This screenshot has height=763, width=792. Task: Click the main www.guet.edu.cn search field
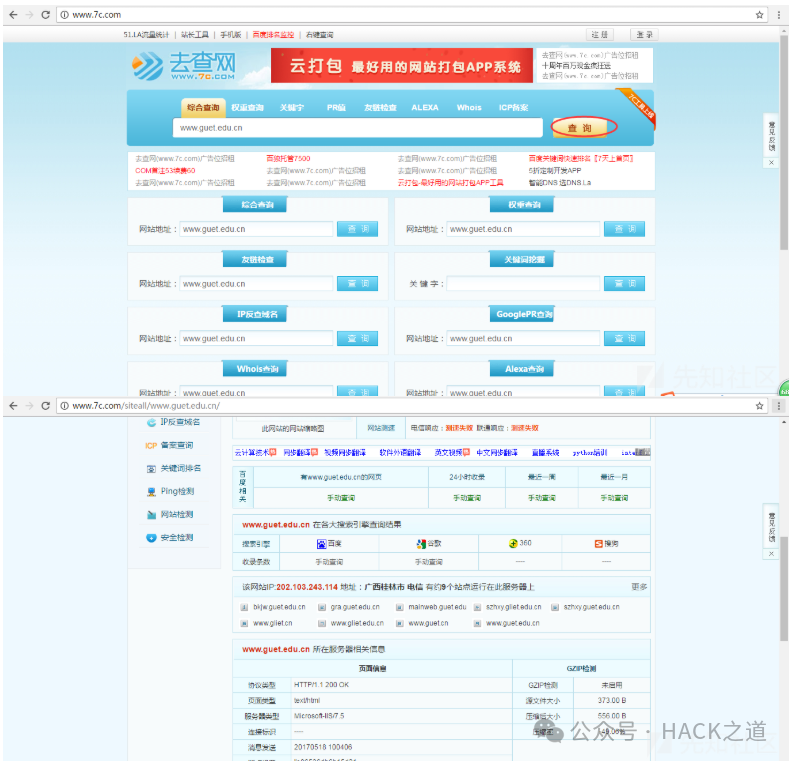coord(358,128)
